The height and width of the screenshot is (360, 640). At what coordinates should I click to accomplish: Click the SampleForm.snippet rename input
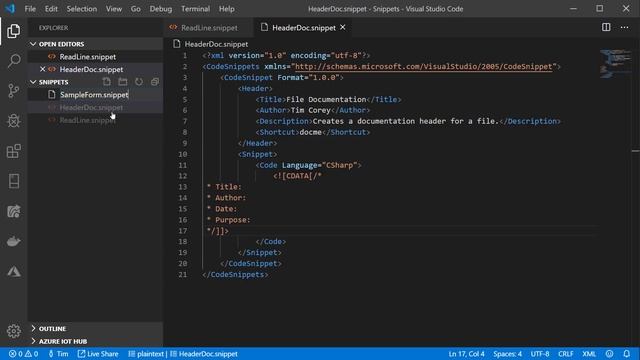tap(94, 94)
